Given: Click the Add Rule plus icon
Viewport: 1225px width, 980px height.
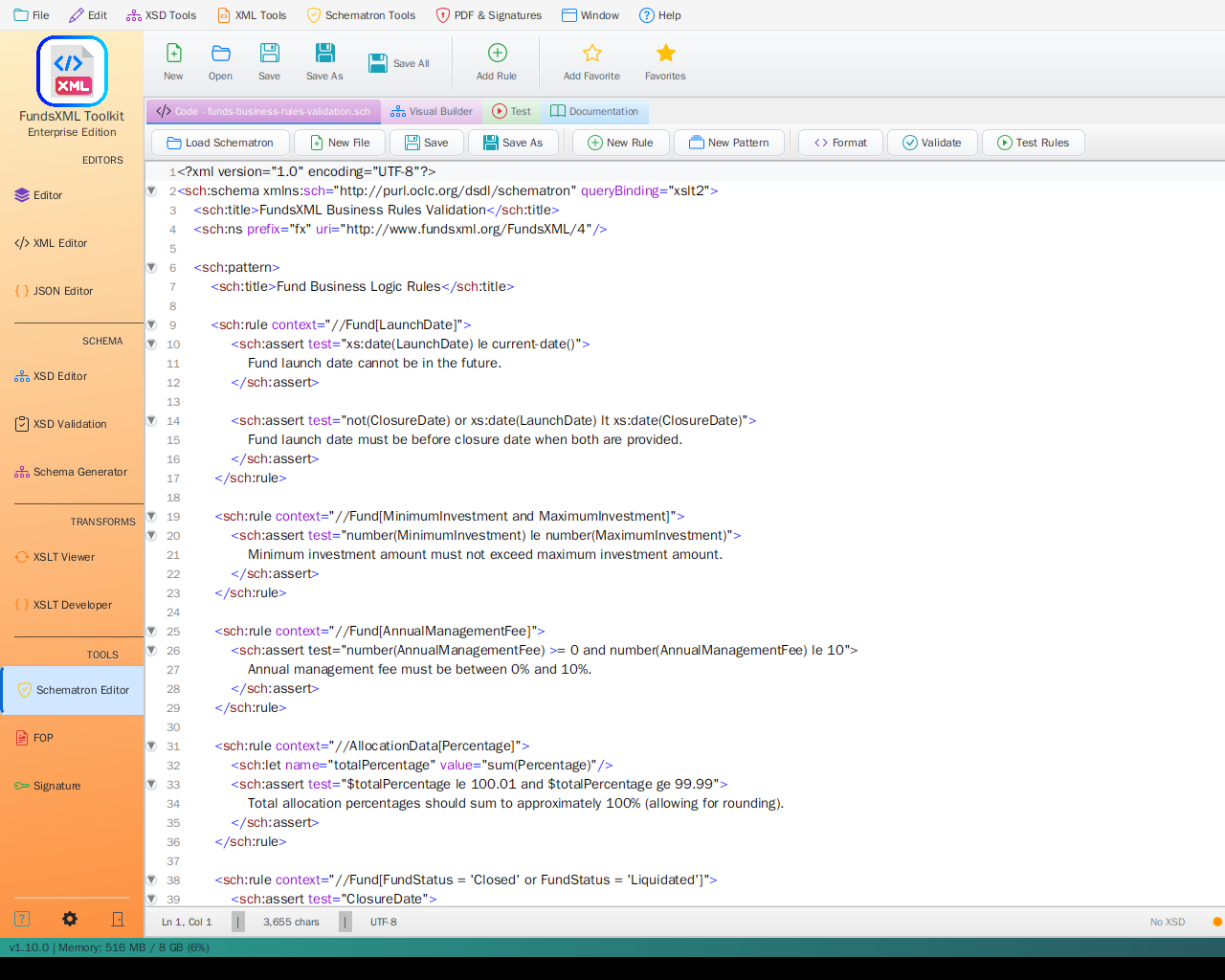Looking at the screenshot, I should [497, 53].
